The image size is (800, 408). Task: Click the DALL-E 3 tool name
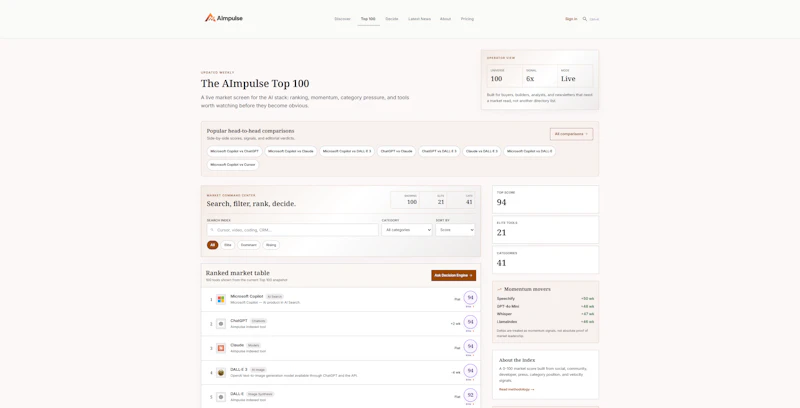tap(239, 369)
